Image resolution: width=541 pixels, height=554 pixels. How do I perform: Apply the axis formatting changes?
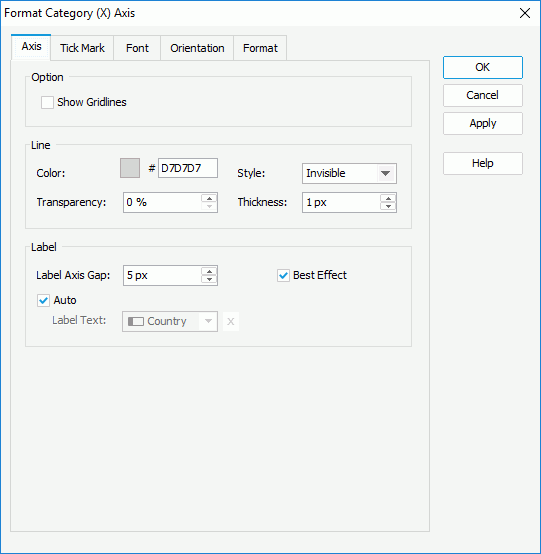(x=483, y=123)
